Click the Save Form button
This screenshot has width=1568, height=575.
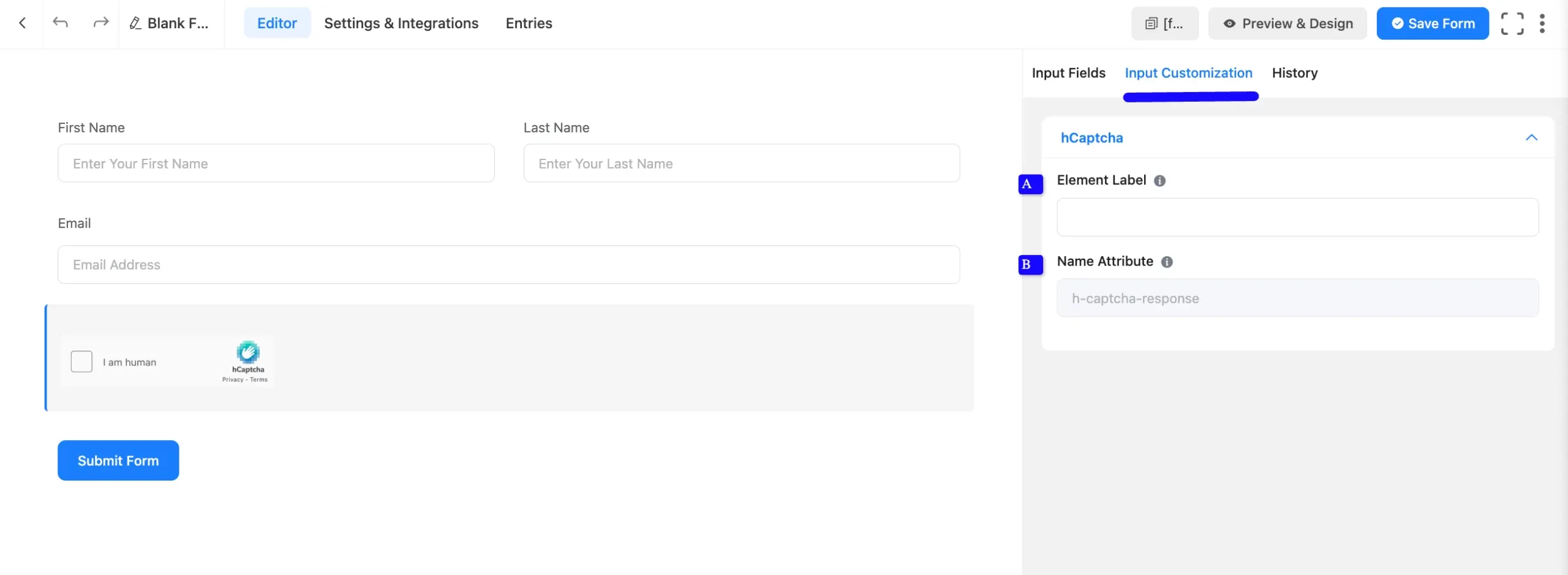(x=1432, y=23)
